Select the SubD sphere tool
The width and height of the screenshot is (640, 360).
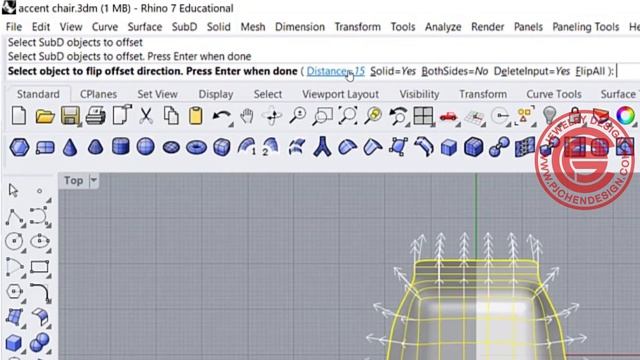coord(145,147)
